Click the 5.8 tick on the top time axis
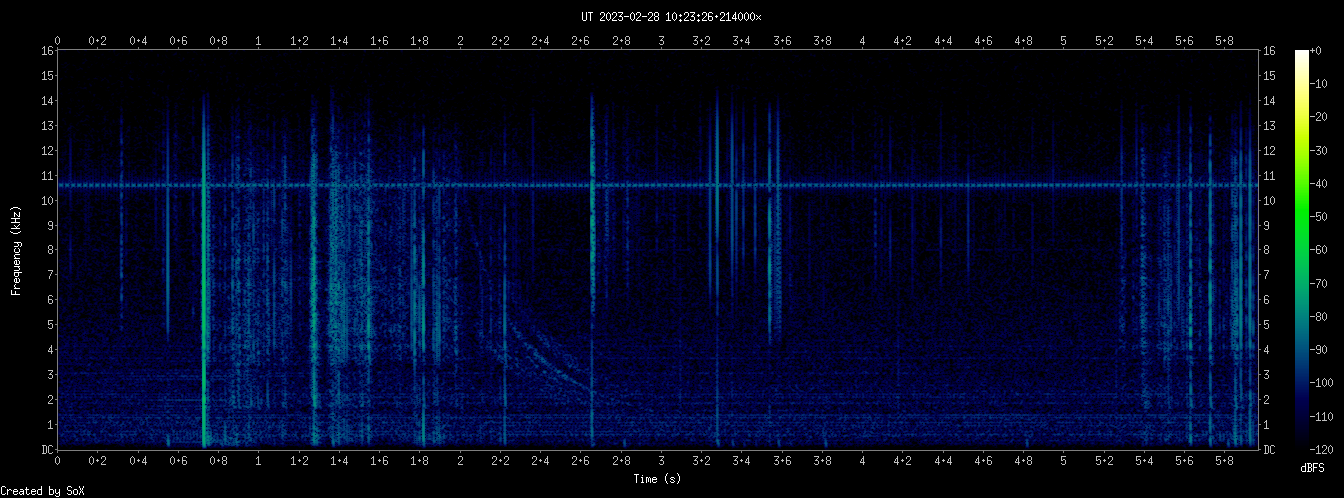Screen dimensions: 1344x498 click(1225, 40)
